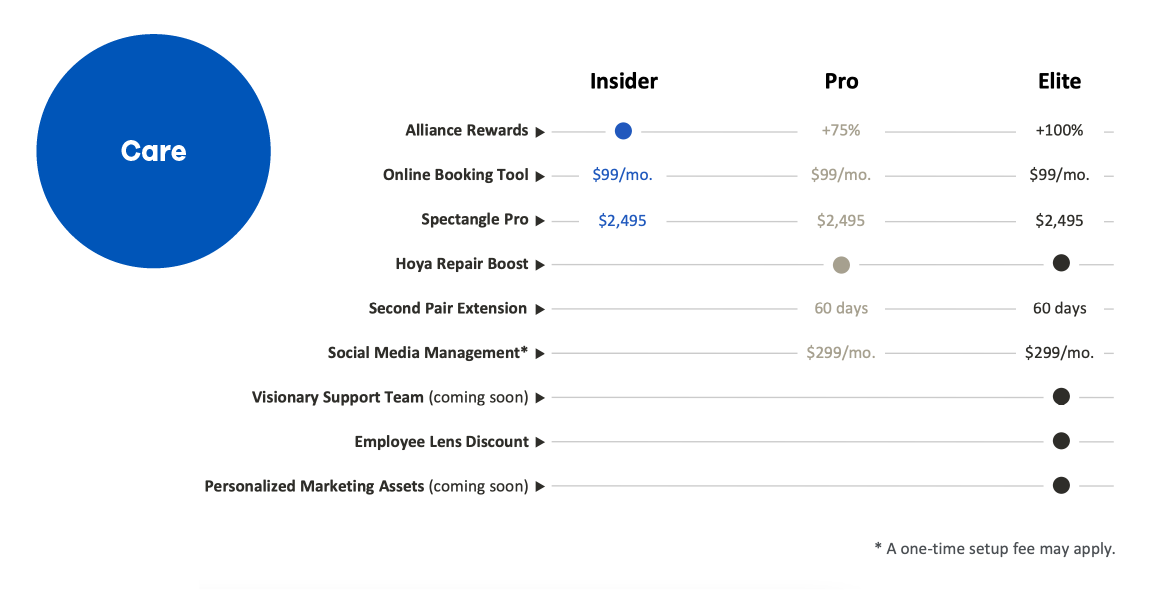This screenshot has height=608, width=1175.
Task: Click the blue Insider dot for Alliance Rewards
Action: point(623,131)
